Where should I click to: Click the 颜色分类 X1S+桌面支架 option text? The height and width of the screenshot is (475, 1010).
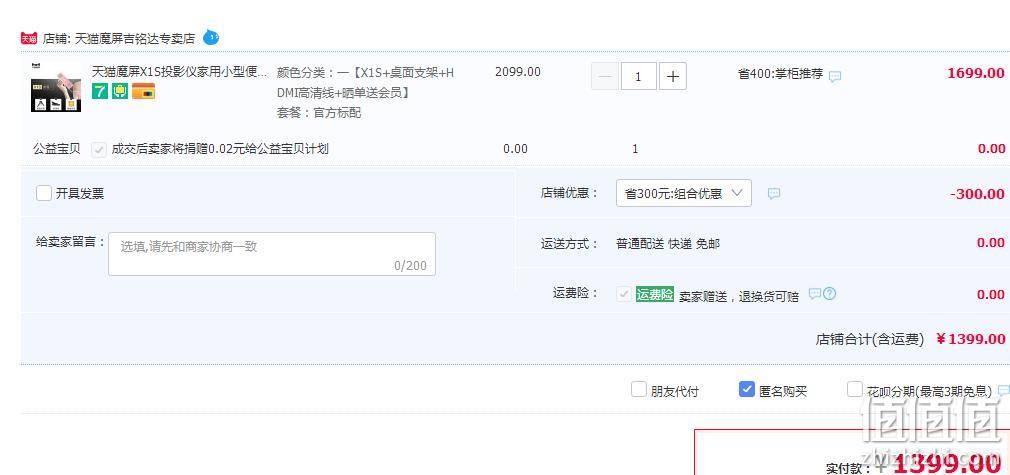coord(365,82)
